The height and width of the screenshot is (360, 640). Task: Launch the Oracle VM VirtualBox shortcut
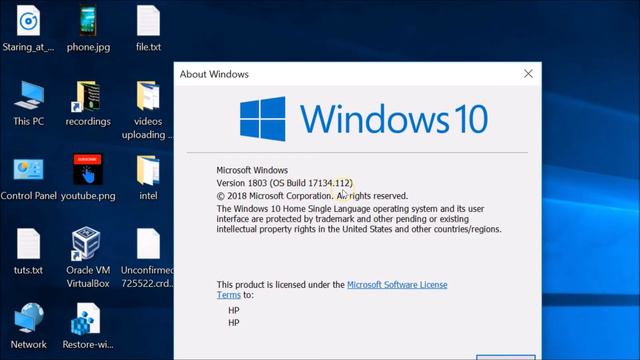86,244
